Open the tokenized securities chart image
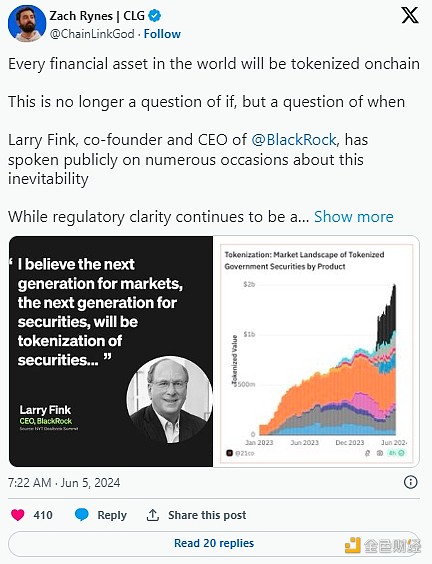This screenshot has height=564, width=432. tap(316, 351)
